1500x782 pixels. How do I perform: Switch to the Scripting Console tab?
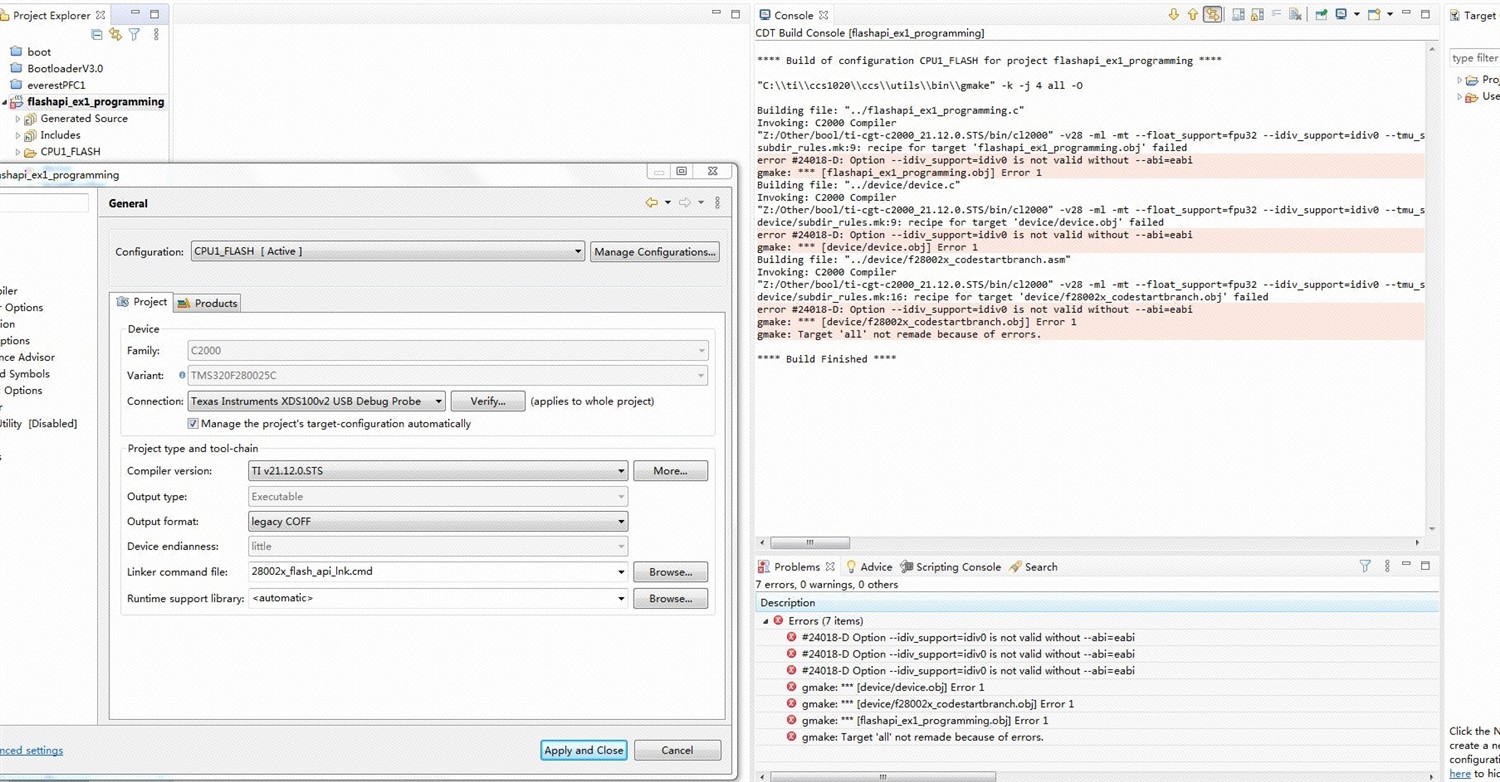(950, 567)
